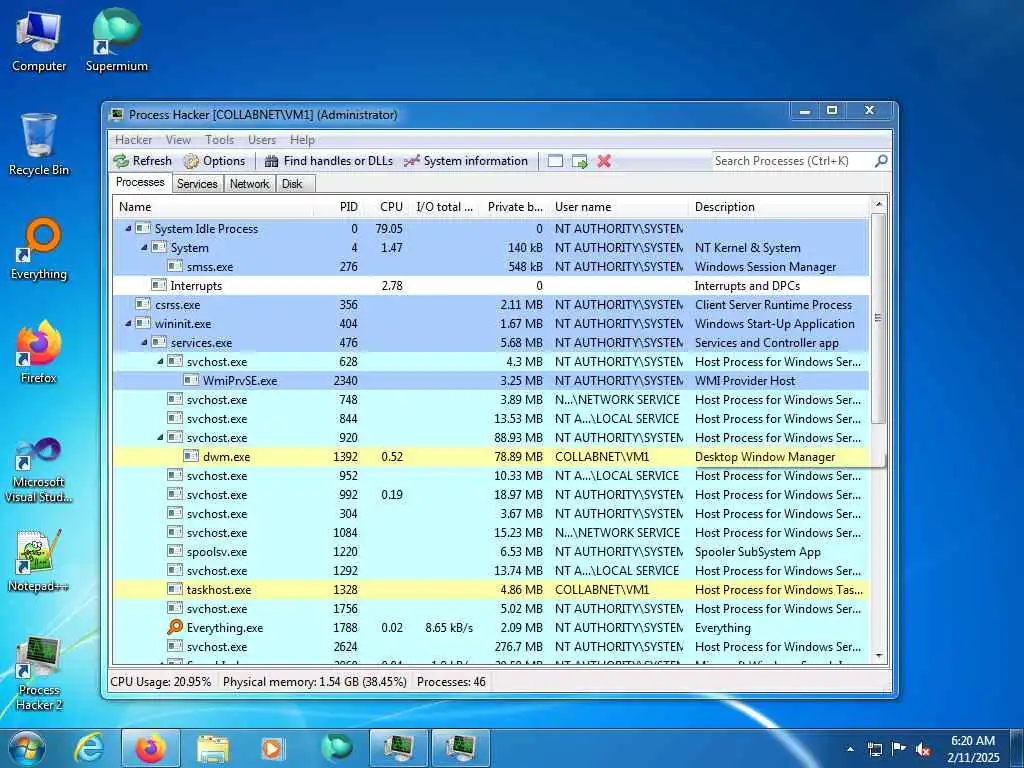Select the csrss.exe process icon
The width and height of the screenshot is (1024, 768).
[x=143, y=304]
